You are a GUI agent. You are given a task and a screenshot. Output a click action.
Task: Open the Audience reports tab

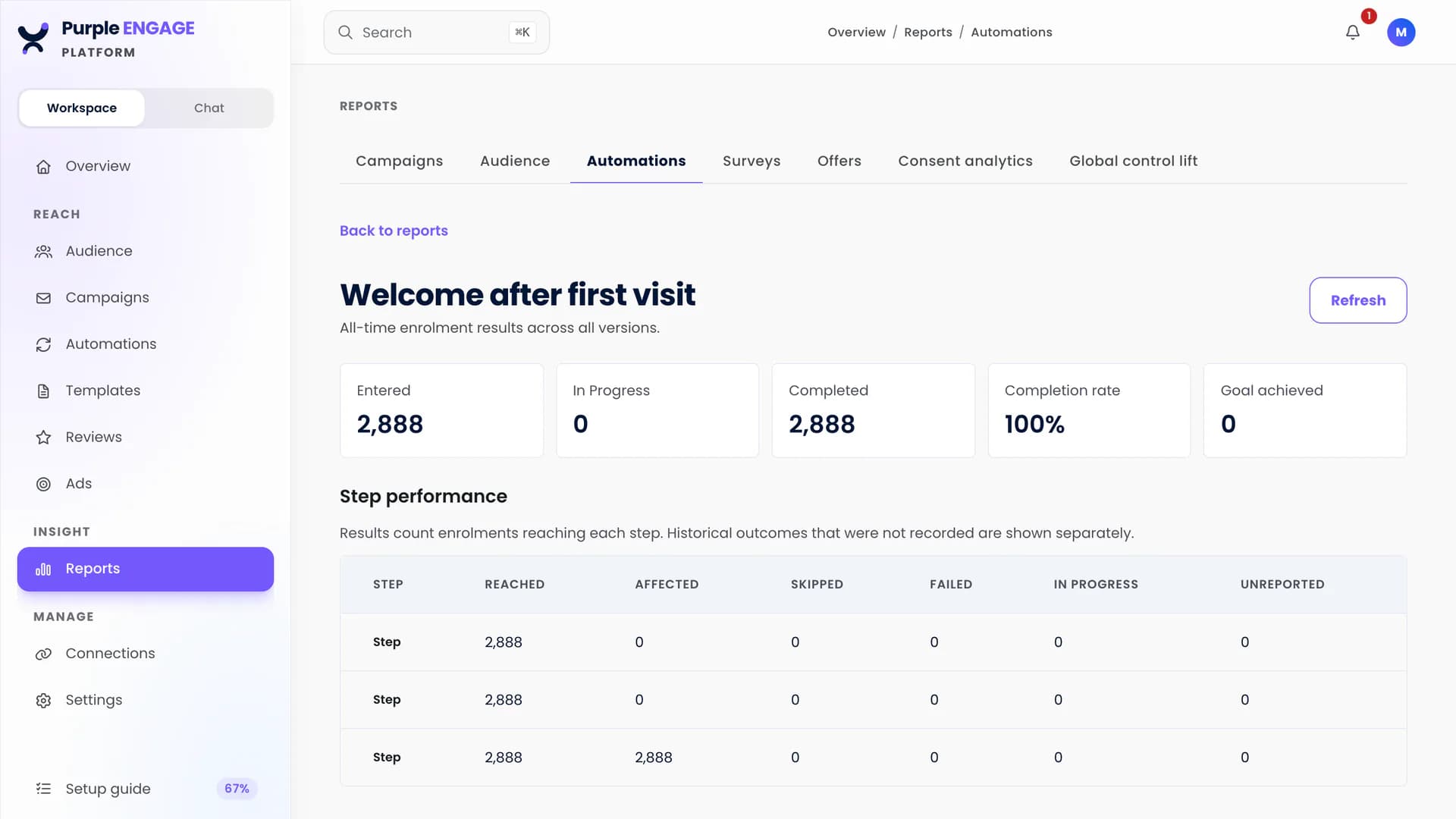pyautogui.click(x=515, y=161)
